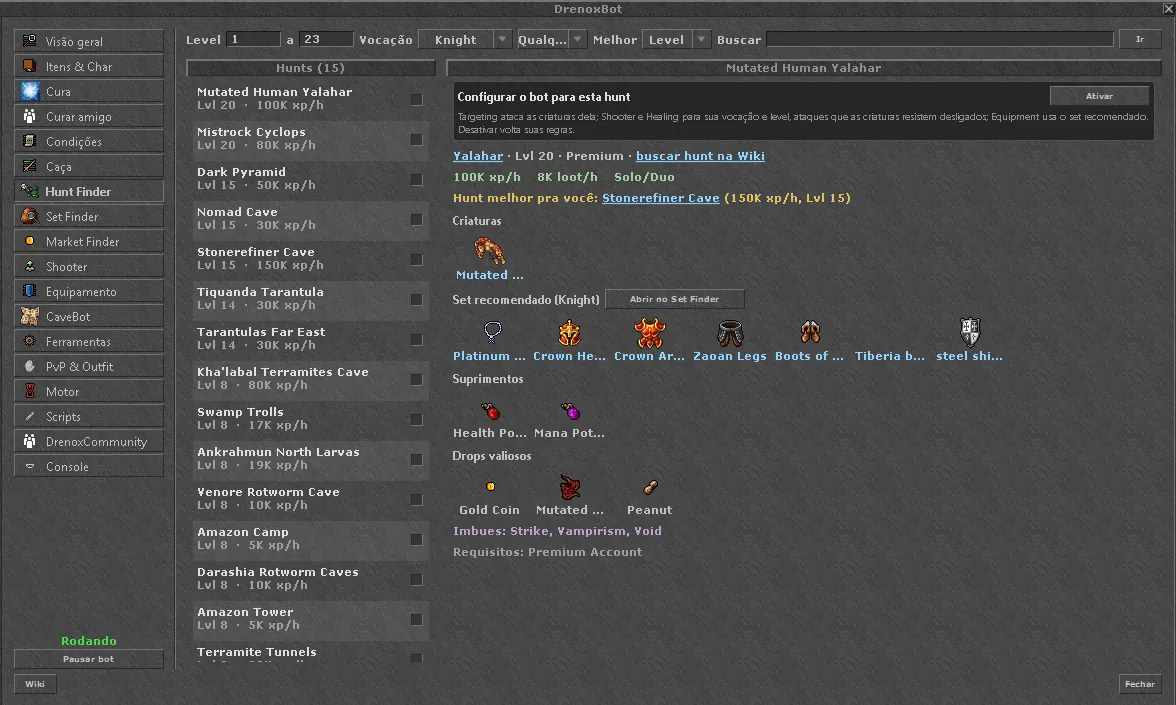Open the Cura healing section
The height and width of the screenshot is (705, 1176).
tap(88, 92)
